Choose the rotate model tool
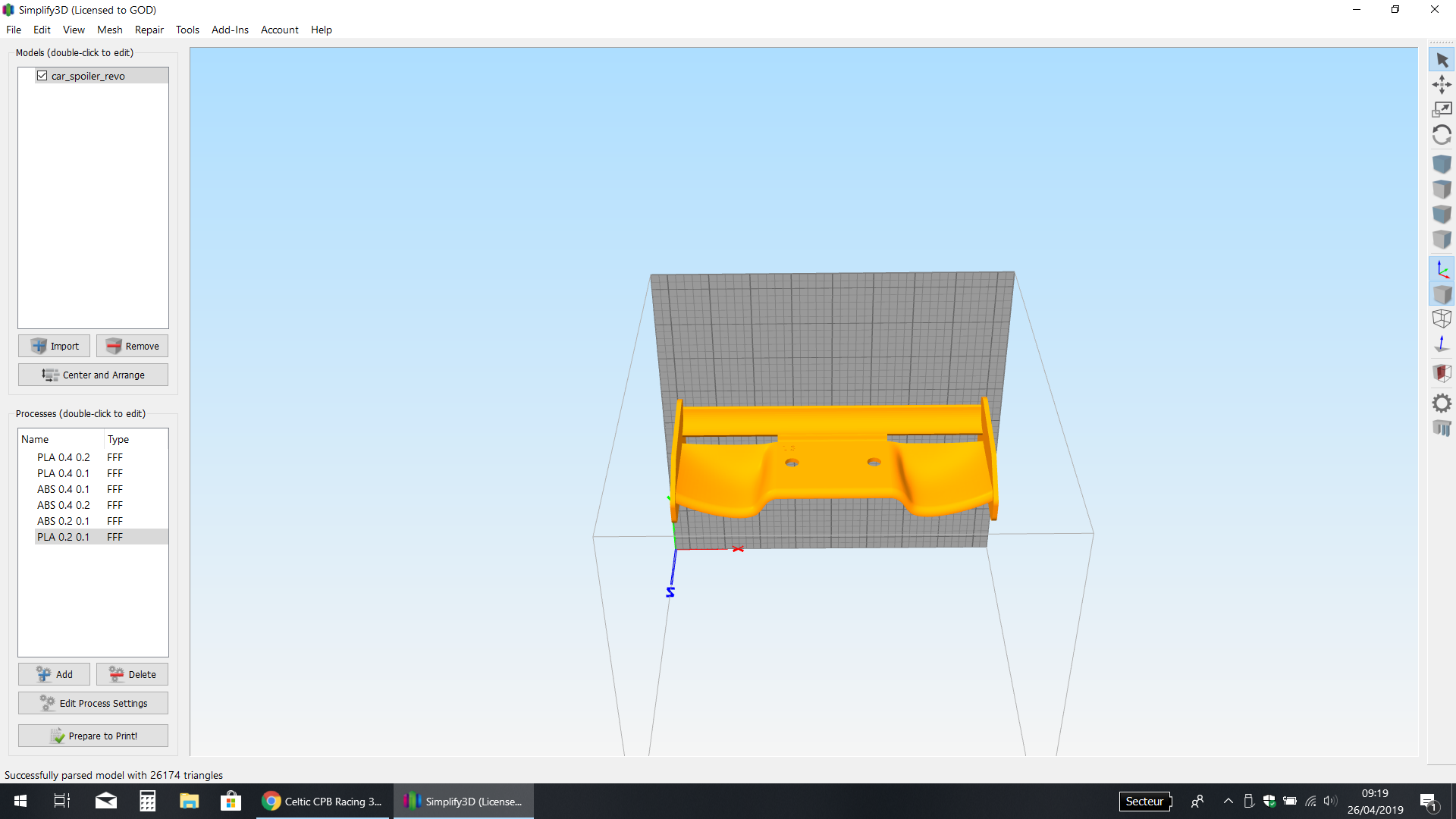This screenshot has width=1456, height=819. (x=1442, y=135)
